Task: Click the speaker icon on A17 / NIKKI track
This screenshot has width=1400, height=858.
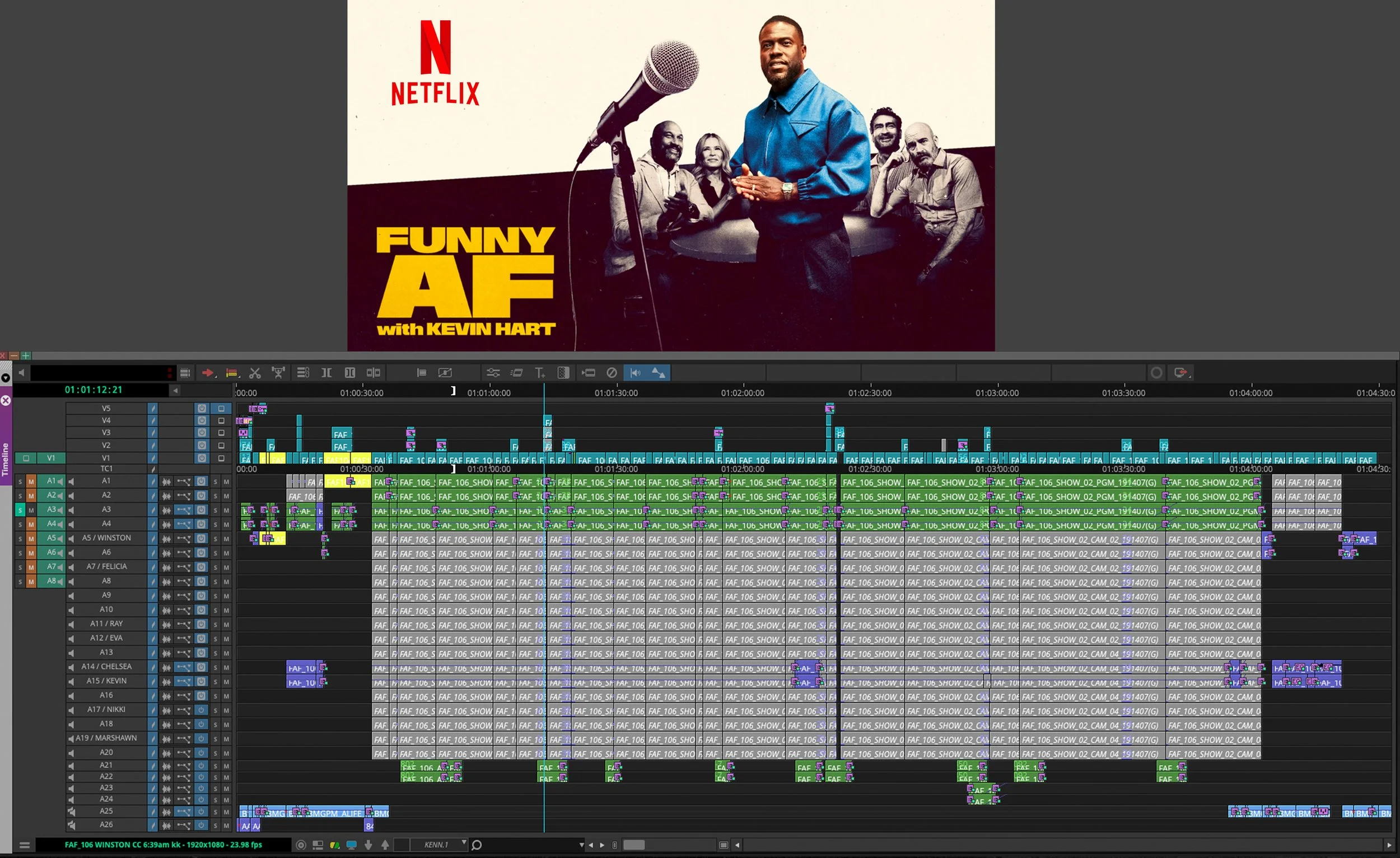Action: [x=71, y=710]
